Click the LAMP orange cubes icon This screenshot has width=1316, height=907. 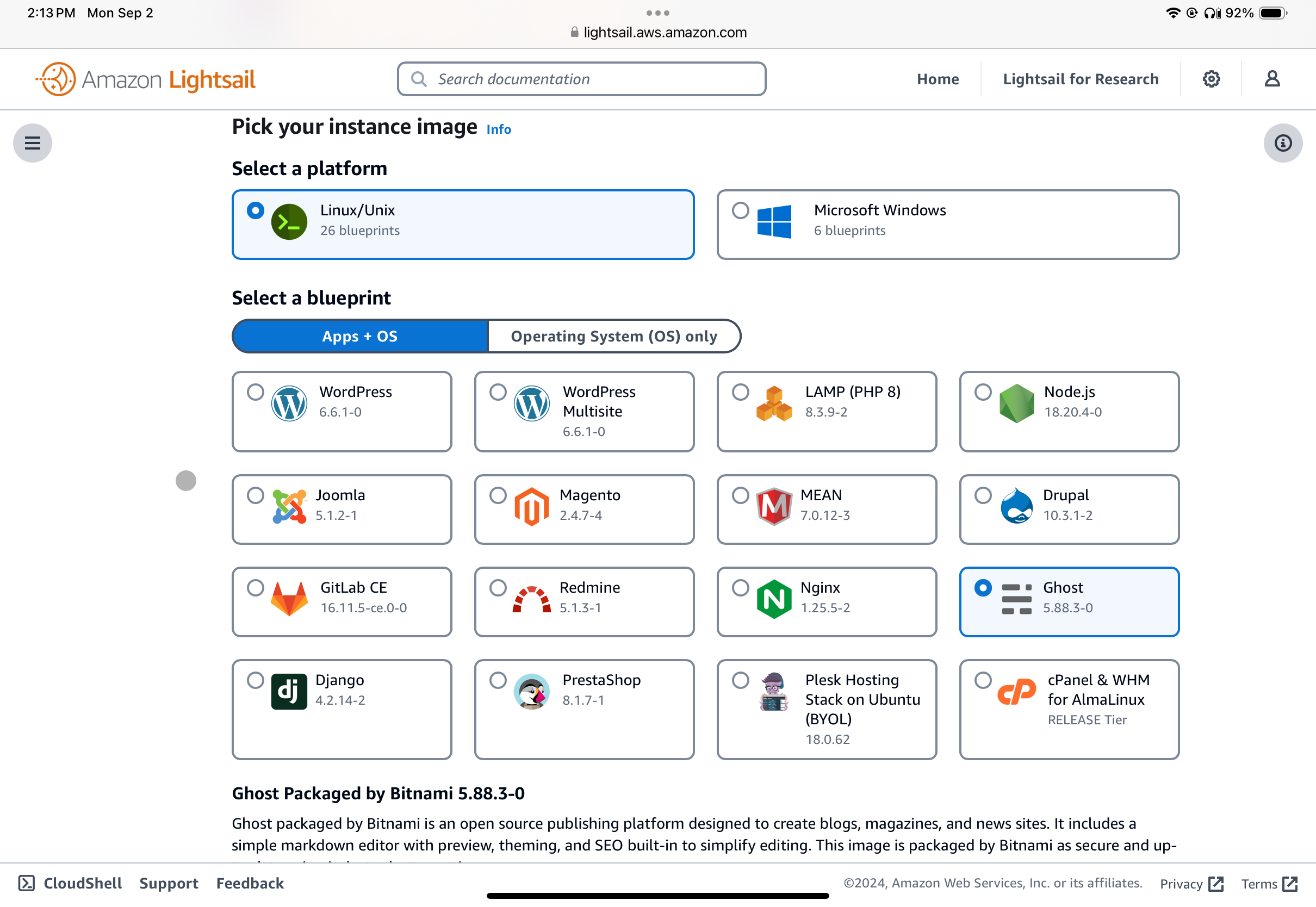[774, 403]
